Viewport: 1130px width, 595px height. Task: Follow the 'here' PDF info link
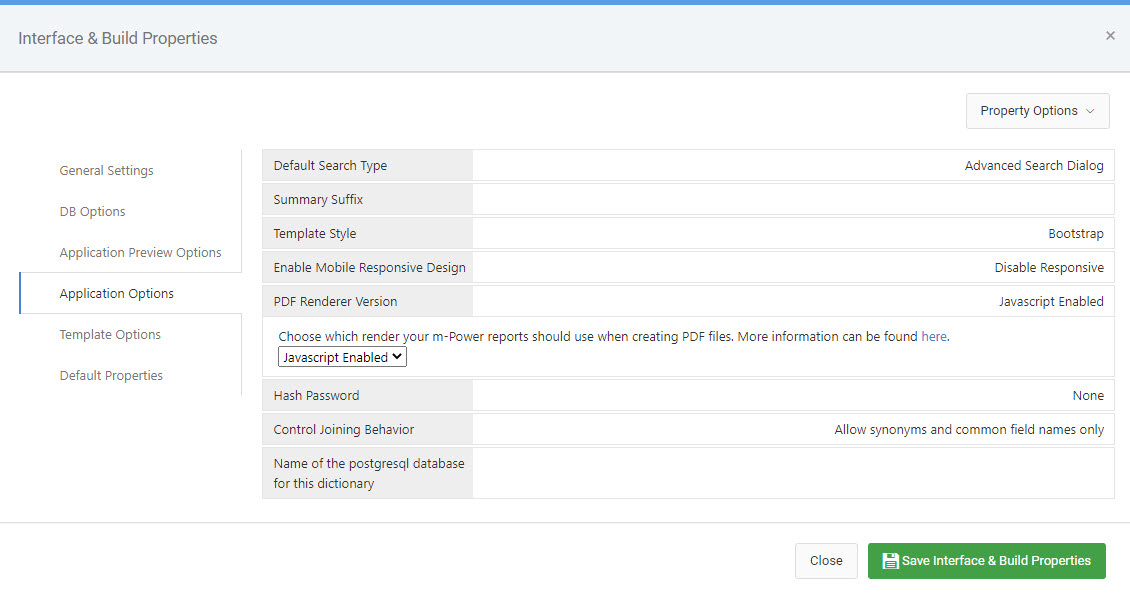(x=934, y=336)
